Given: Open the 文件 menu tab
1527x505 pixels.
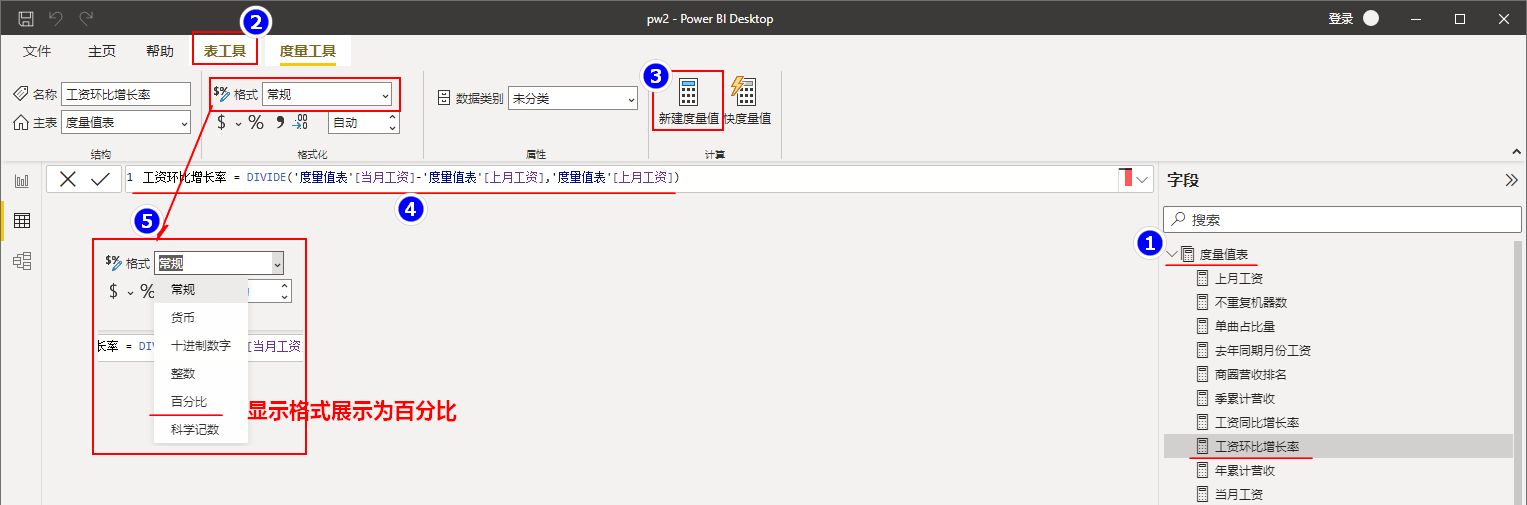Looking at the screenshot, I should point(37,51).
